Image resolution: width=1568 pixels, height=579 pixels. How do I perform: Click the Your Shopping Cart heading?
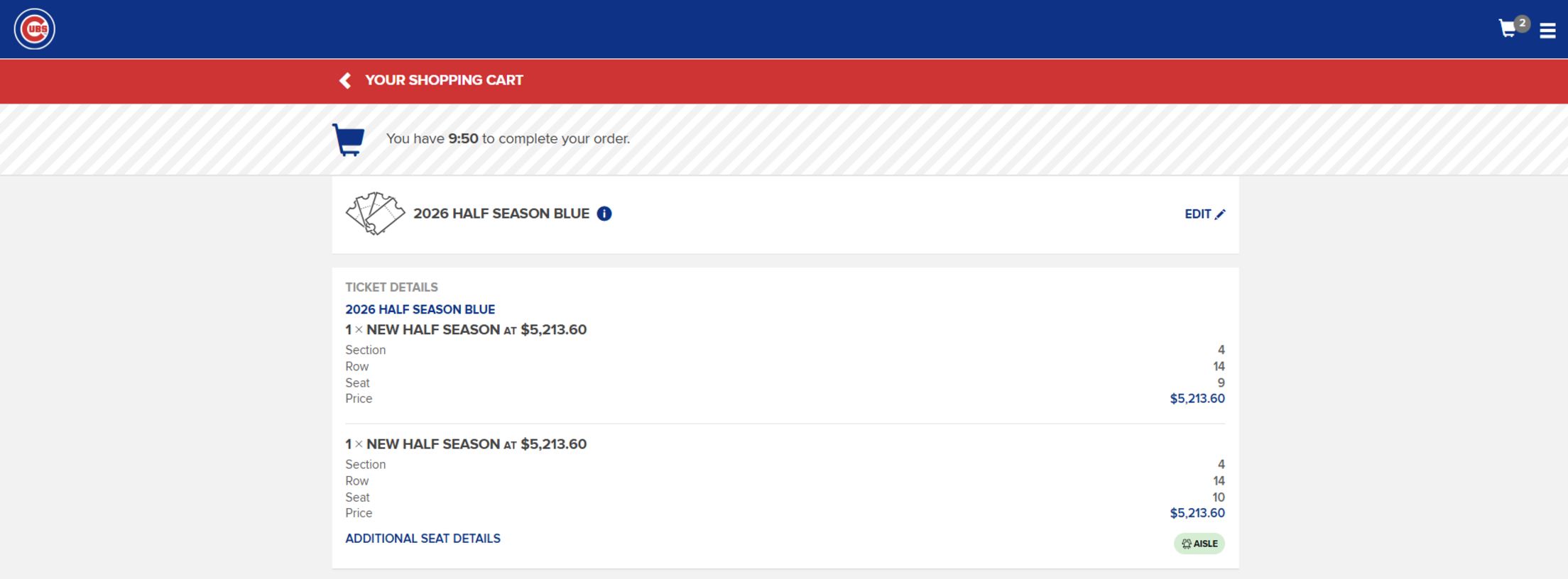pos(444,80)
